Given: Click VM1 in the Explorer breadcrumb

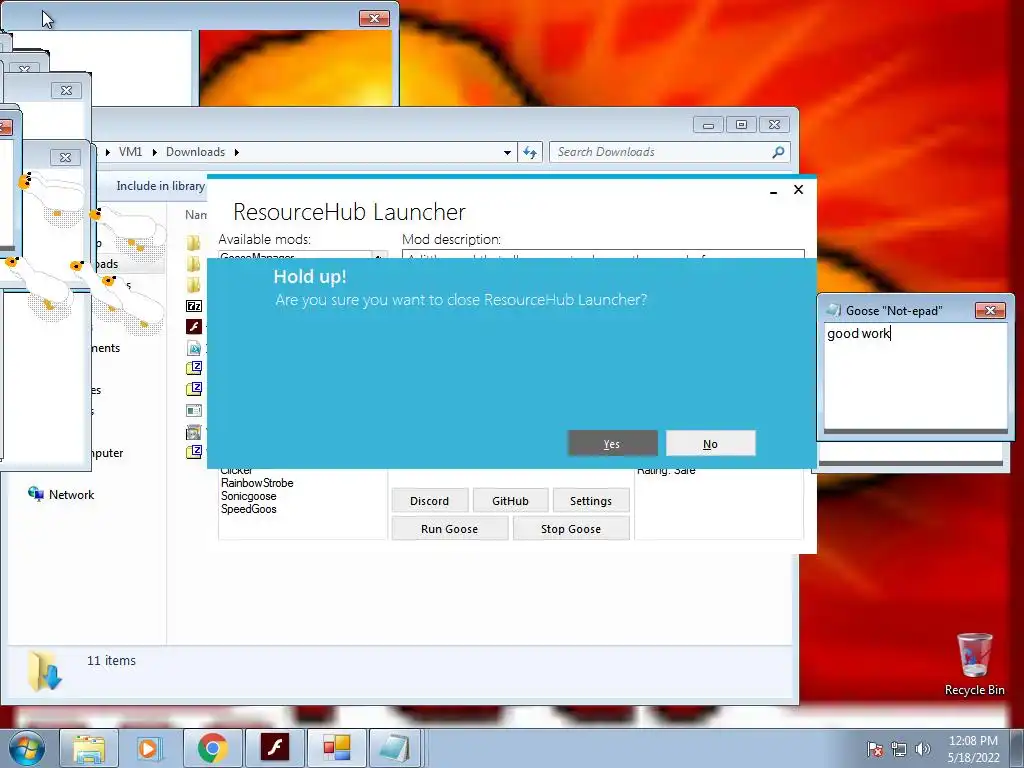Looking at the screenshot, I should tap(131, 152).
